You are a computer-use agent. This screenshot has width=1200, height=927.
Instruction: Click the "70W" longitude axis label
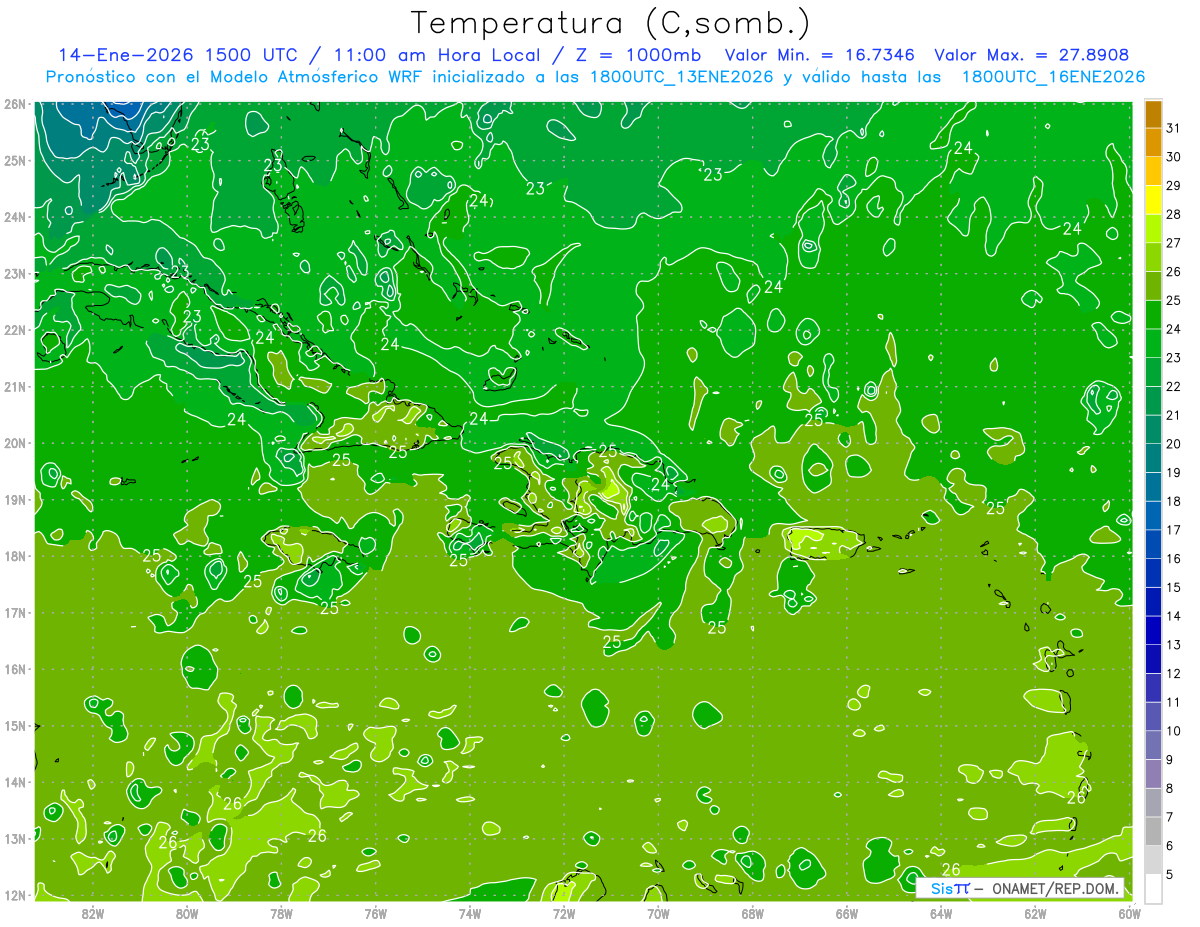click(658, 912)
